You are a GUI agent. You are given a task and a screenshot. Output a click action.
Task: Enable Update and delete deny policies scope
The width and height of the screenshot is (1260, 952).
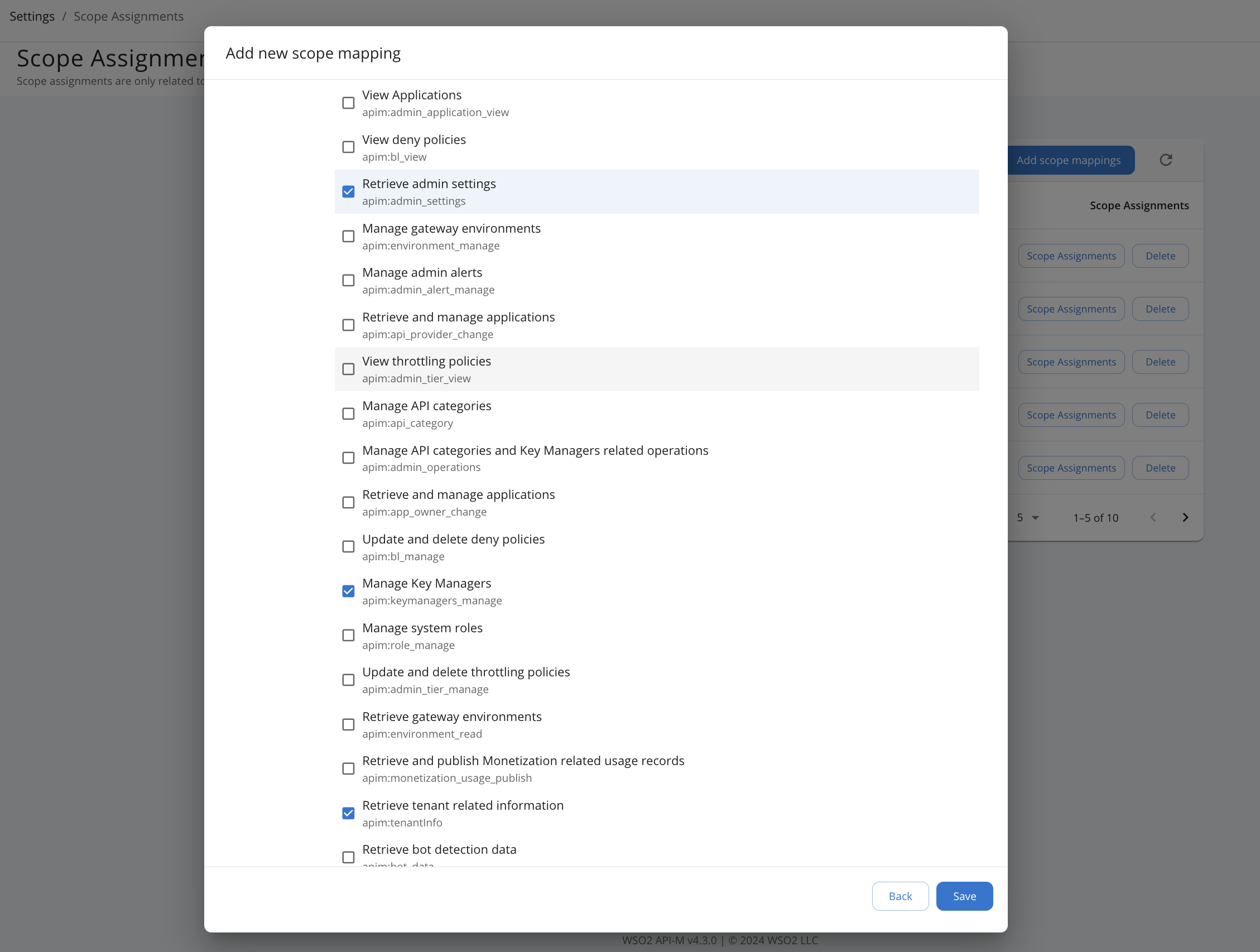[348, 546]
